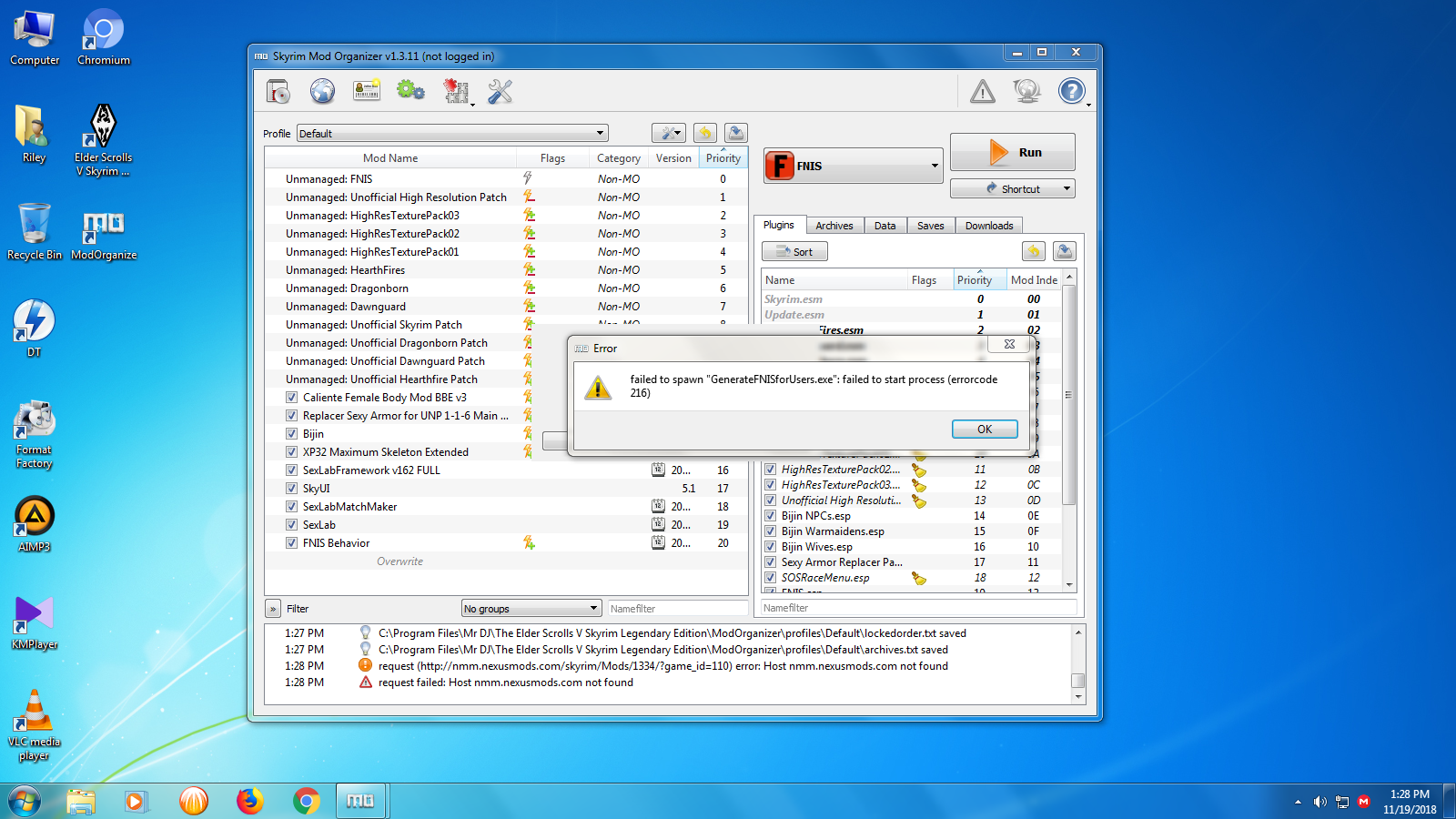Click the log panel scrollbar thumb
1456x819 pixels.
[x=1078, y=680]
